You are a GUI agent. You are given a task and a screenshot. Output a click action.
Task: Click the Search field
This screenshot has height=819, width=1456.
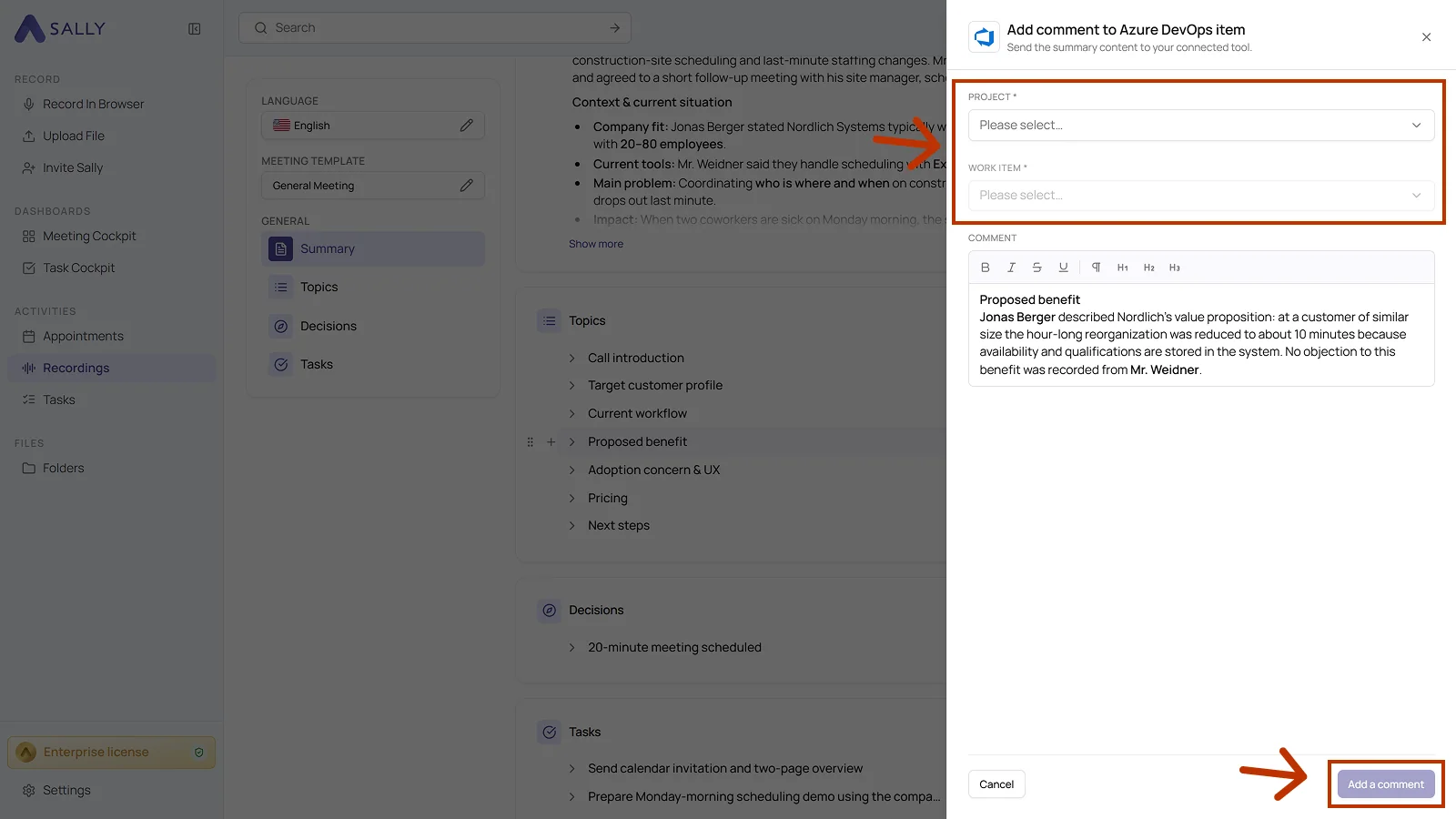tap(435, 28)
